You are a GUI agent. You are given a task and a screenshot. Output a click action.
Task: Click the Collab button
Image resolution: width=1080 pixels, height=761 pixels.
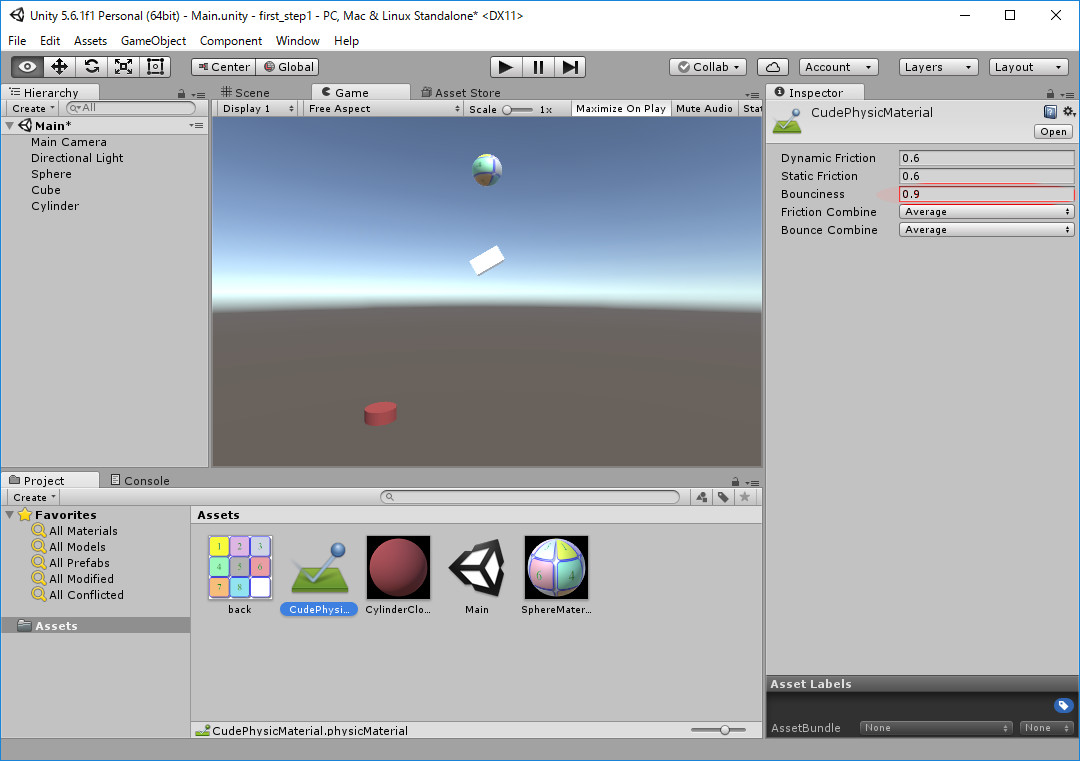pyautogui.click(x=708, y=67)
